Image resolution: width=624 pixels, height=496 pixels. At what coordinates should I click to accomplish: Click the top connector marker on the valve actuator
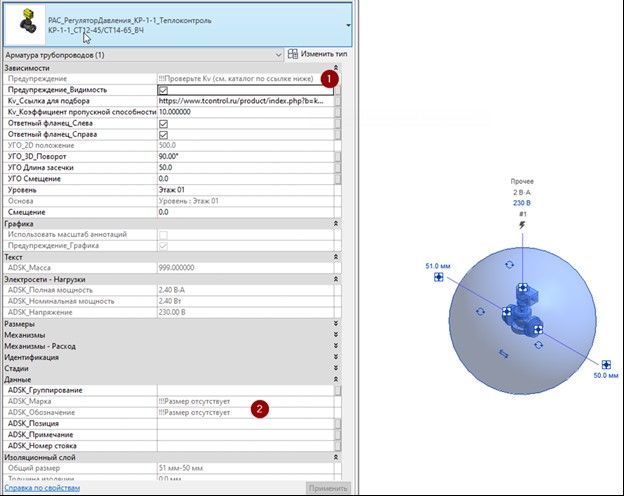pos(523,287)
